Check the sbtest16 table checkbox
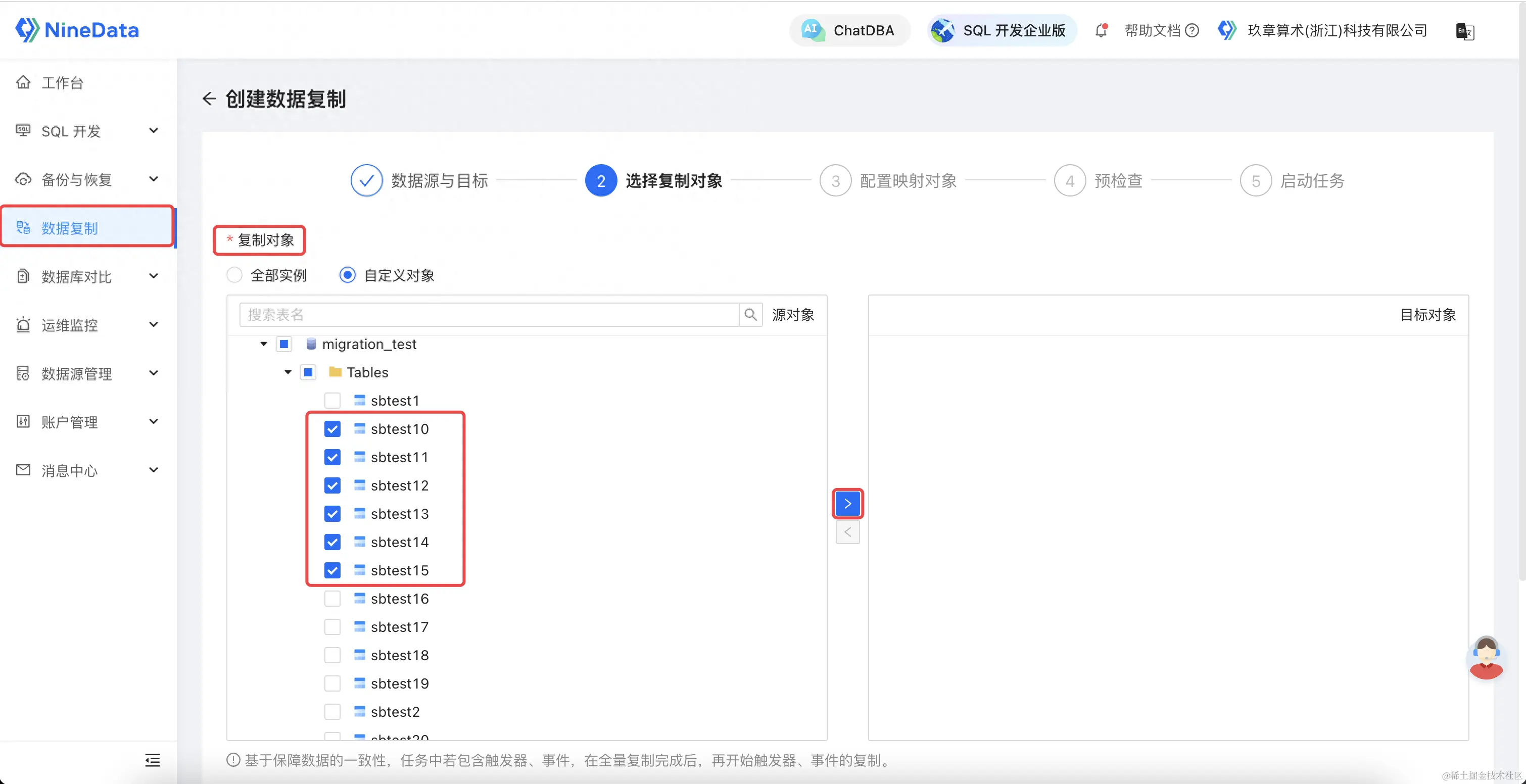Screen dimensions: 1526x784 point(332,599)
